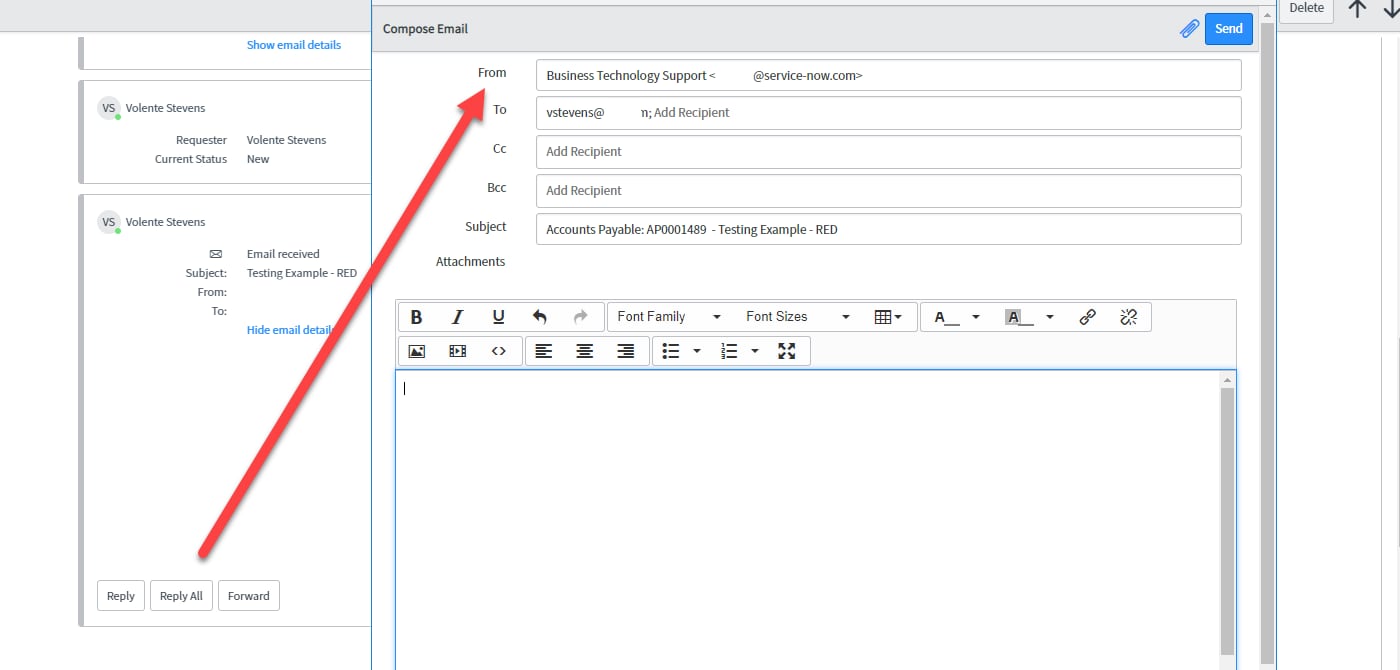This screenshot has width=1400, height=670.
Task: Toggle italic formatting in editor
Action: coord(458,317)
